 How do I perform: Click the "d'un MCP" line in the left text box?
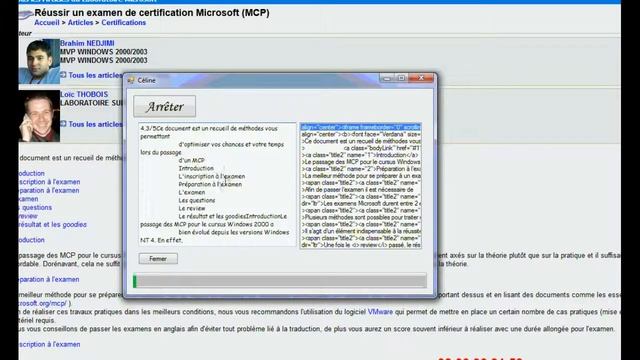[191, 160]
